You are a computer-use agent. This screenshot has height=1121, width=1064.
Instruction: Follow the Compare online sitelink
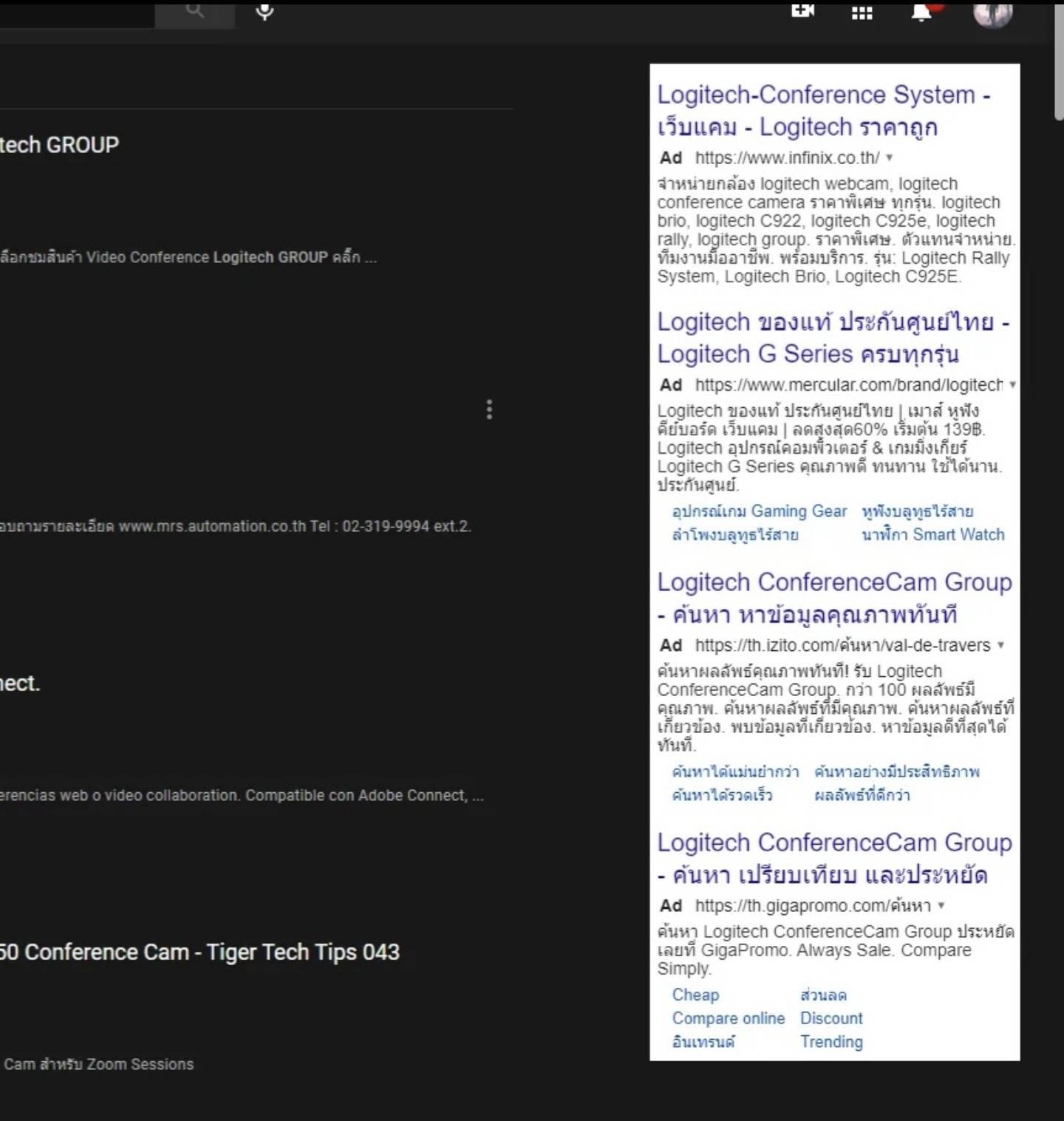(729, 1018)
